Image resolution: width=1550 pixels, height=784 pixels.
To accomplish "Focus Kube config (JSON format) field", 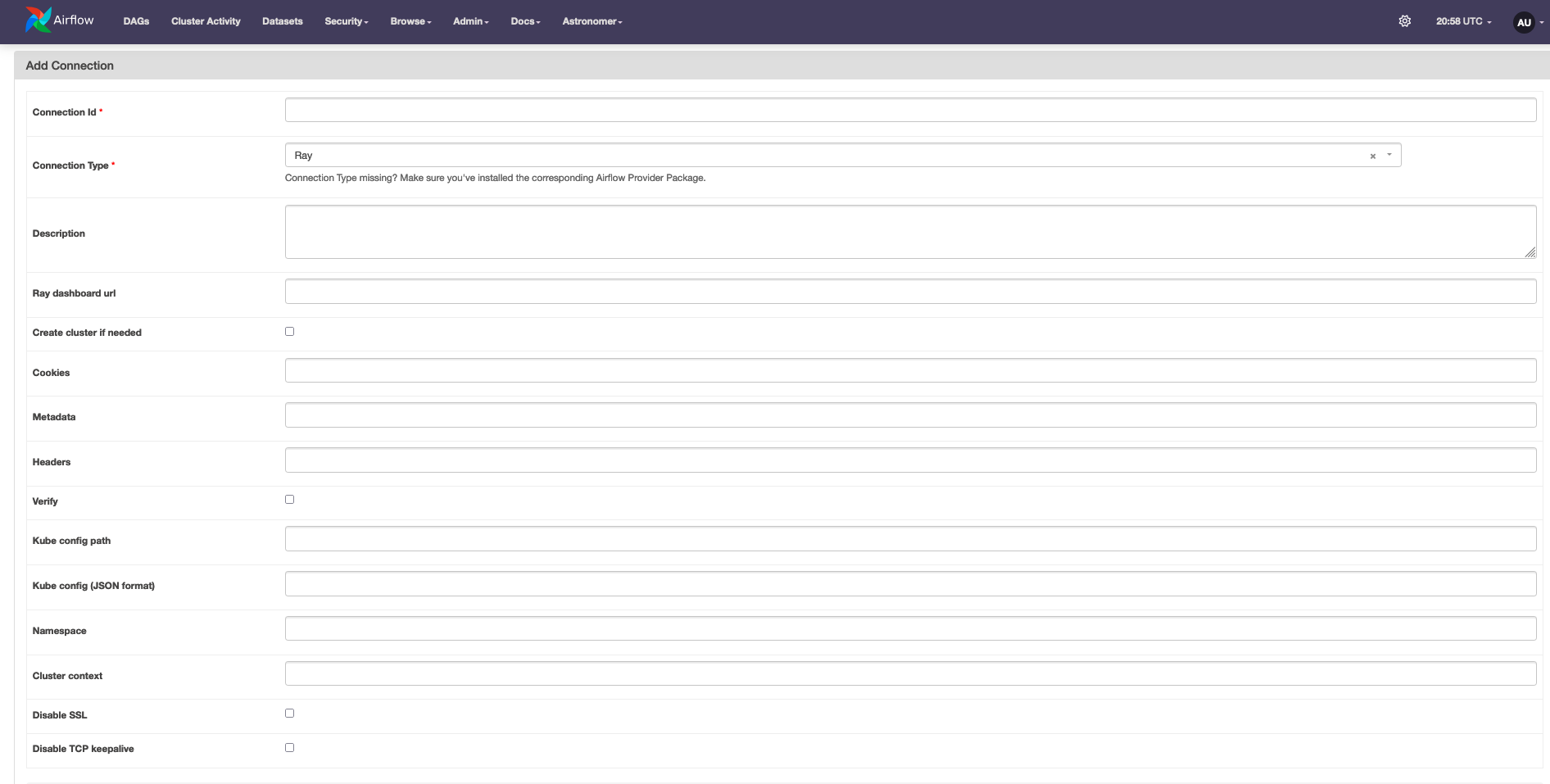I will coord(910,584).
